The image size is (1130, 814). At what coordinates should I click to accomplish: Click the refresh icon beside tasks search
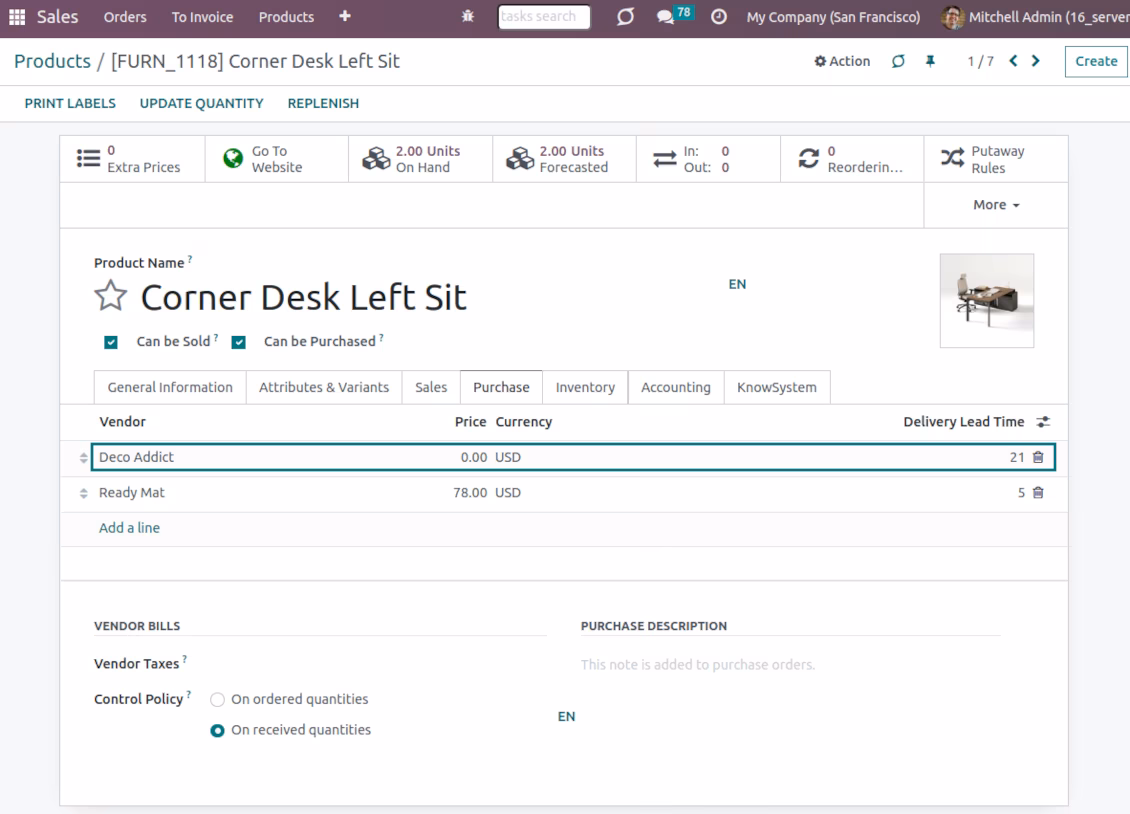coord(625,16)
